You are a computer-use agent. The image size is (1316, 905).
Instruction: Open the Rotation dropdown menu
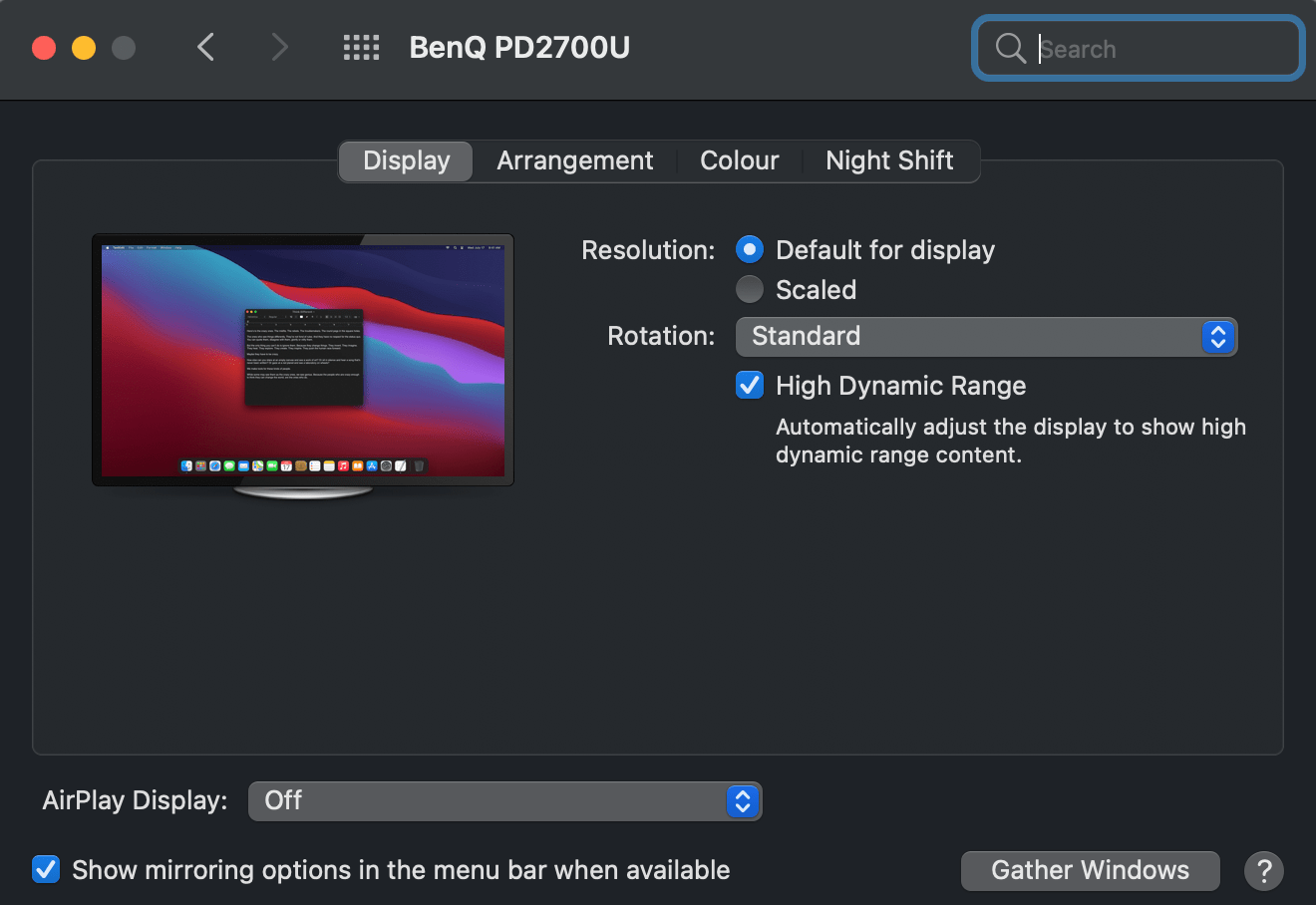985,337
